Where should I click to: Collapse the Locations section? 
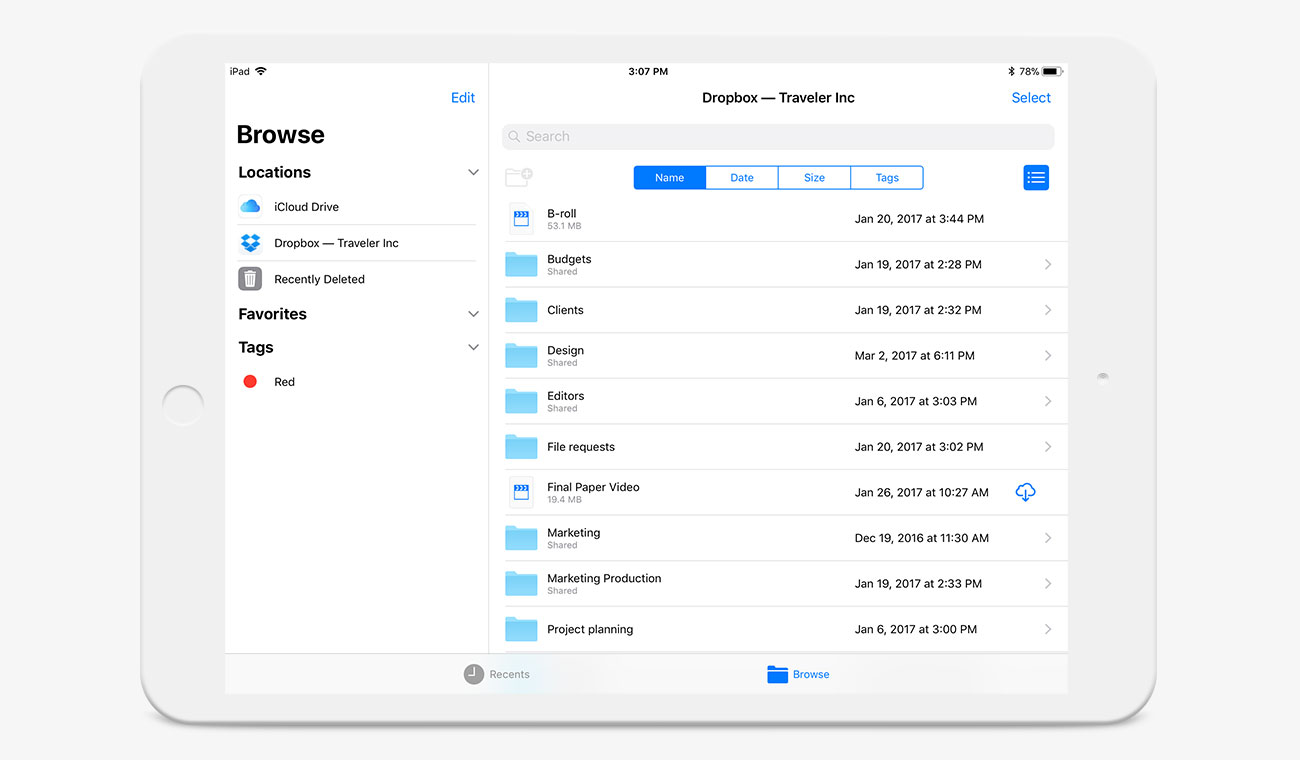(x=473, y=173)
